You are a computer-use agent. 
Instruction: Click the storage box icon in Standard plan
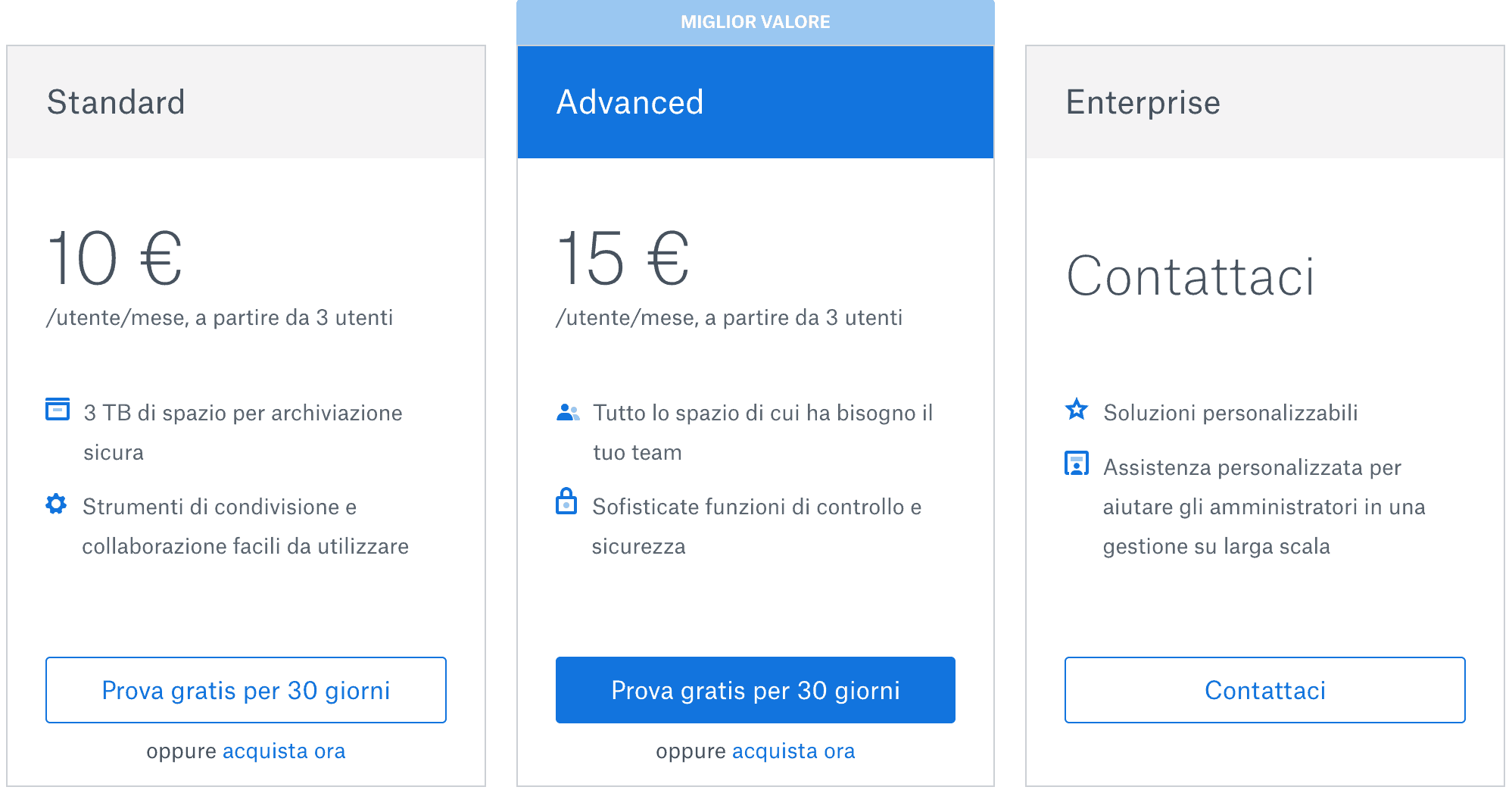point(58,410)
